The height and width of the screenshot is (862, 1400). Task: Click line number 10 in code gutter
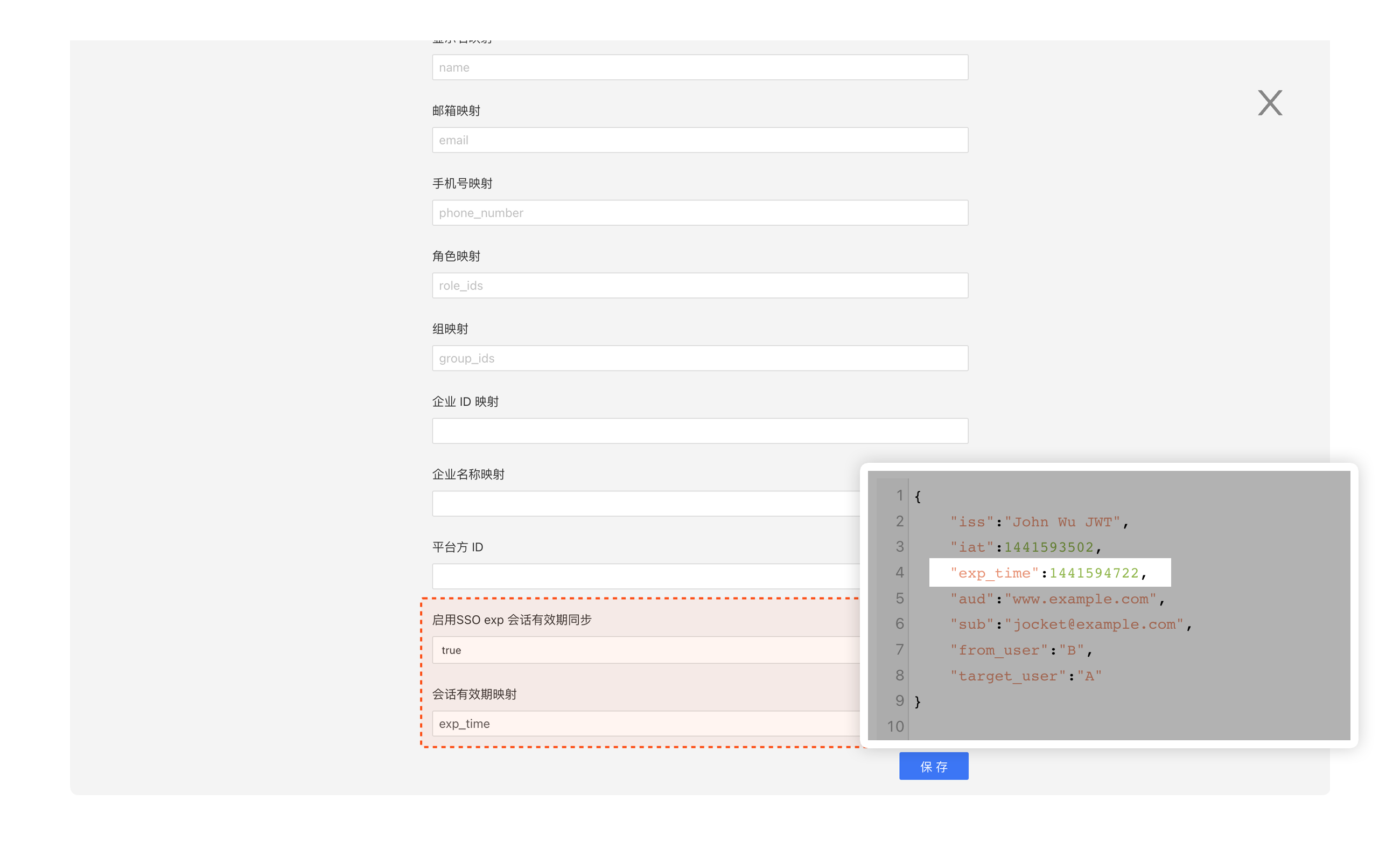click(895, 726)
